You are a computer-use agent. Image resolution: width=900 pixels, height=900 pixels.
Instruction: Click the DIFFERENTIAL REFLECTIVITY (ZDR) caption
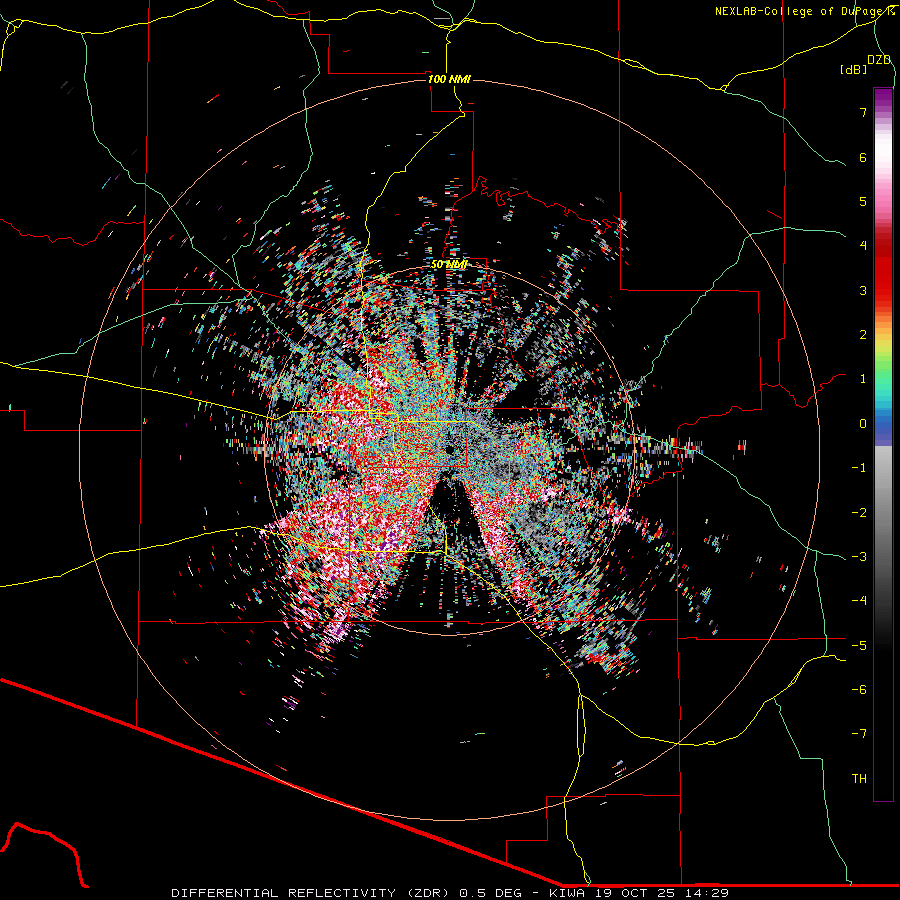pyautogui.click(x=312, y=893)
